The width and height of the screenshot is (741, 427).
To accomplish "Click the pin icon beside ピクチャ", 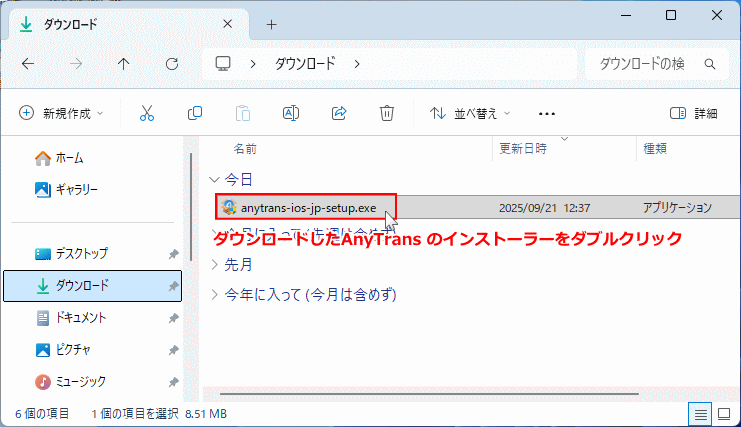I will pos(173,350).
